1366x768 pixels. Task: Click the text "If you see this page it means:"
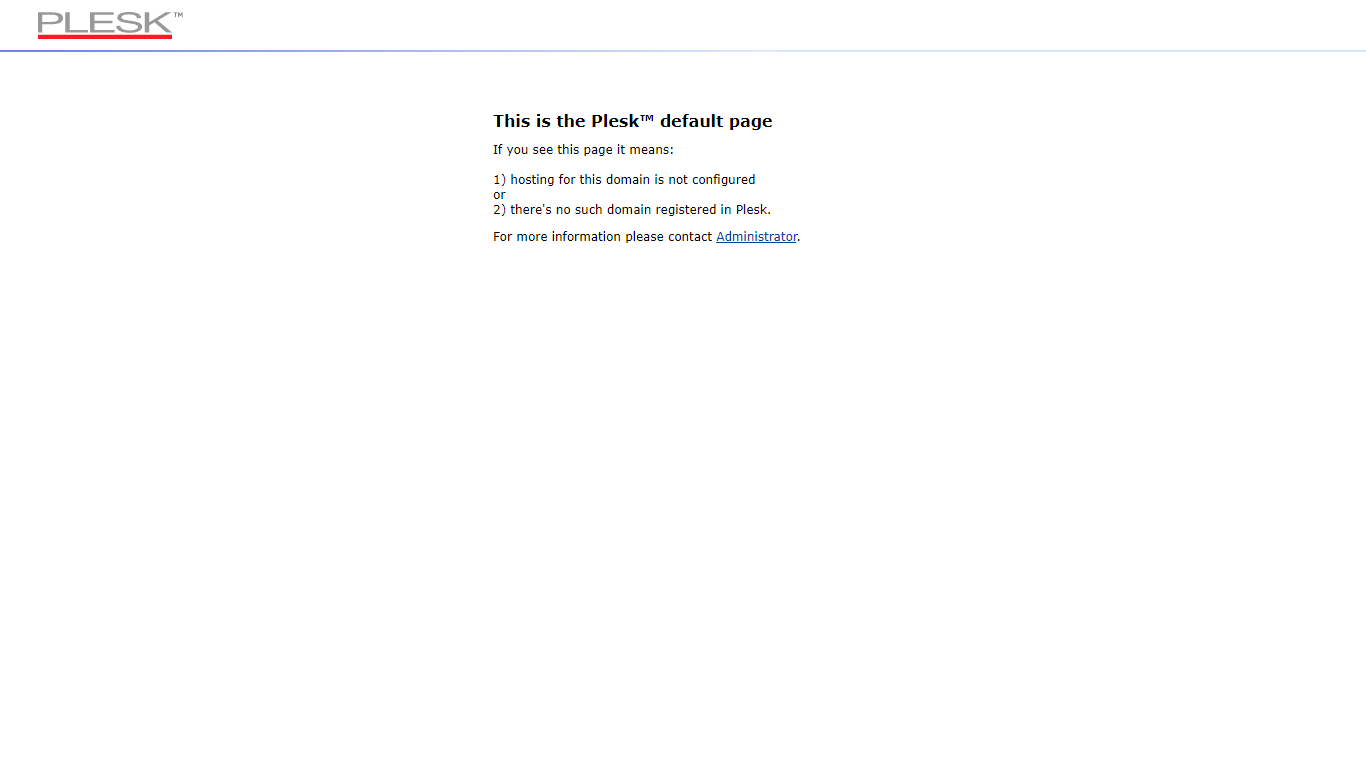(583, 150)
